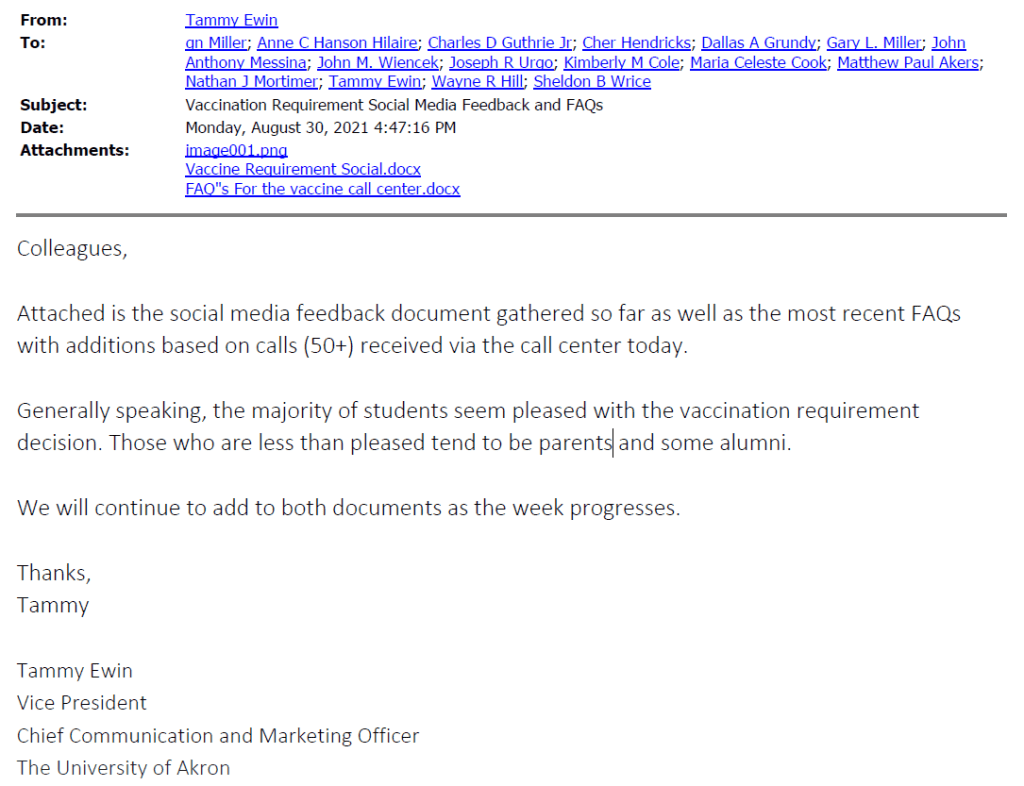Select recipient Nathan J Mortimer
Screen dimensions: 1024x786
[x=251, y=81]
